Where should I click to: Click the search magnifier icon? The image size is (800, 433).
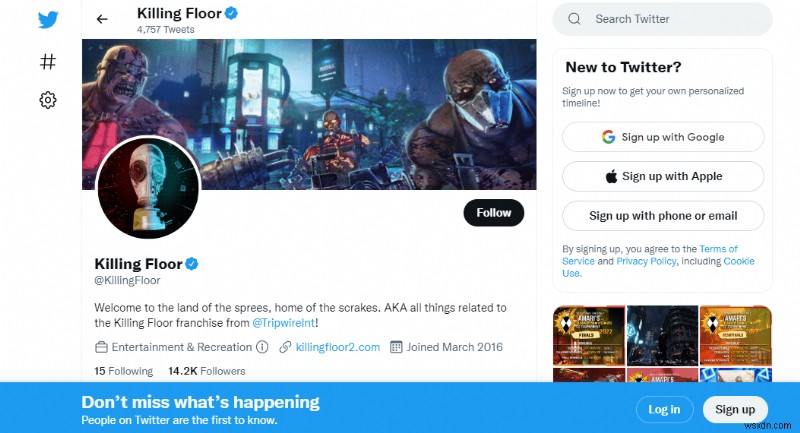[574, 19]
